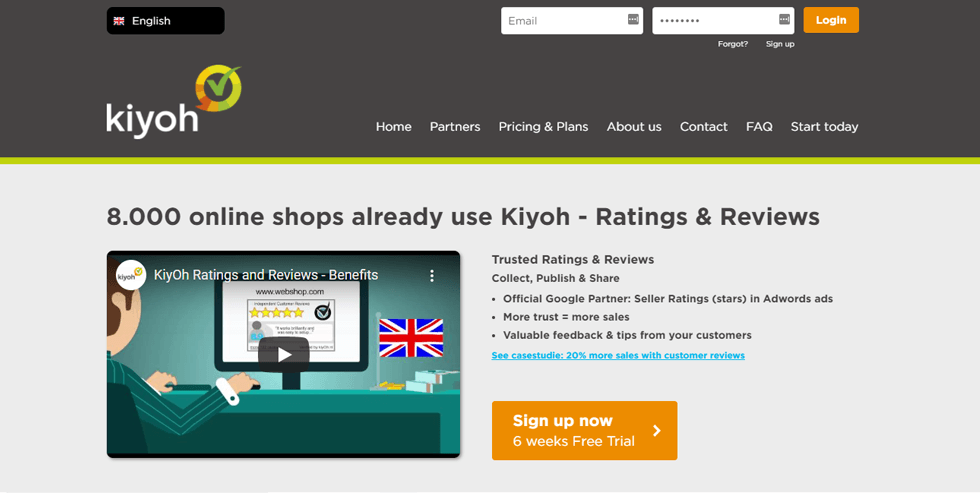Click the UK flag icon beside English
Image resolution: width=980 pixels, height=493 pixels.
coord(119,21)
